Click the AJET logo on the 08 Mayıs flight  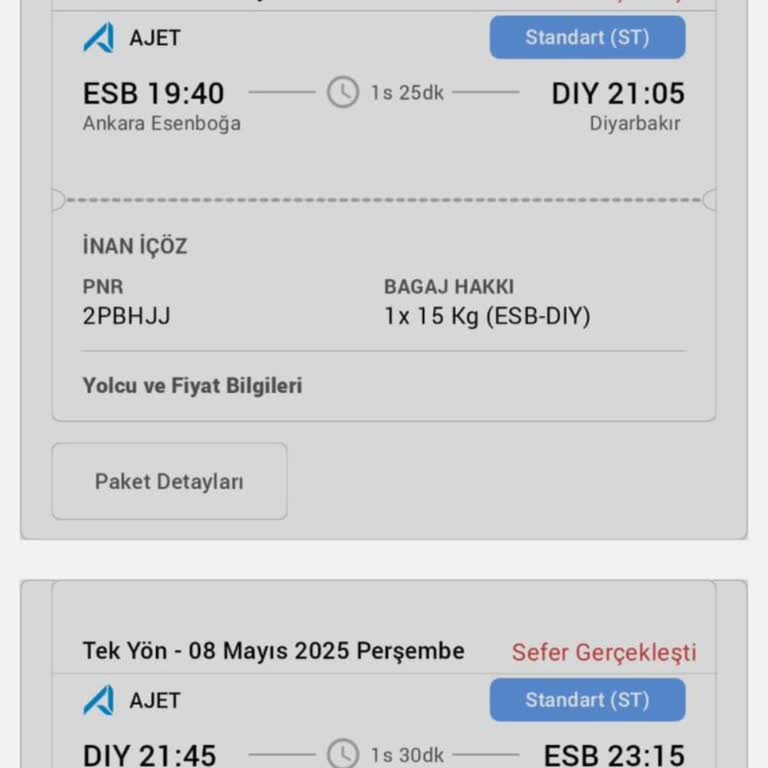click(x=99, y=700)
